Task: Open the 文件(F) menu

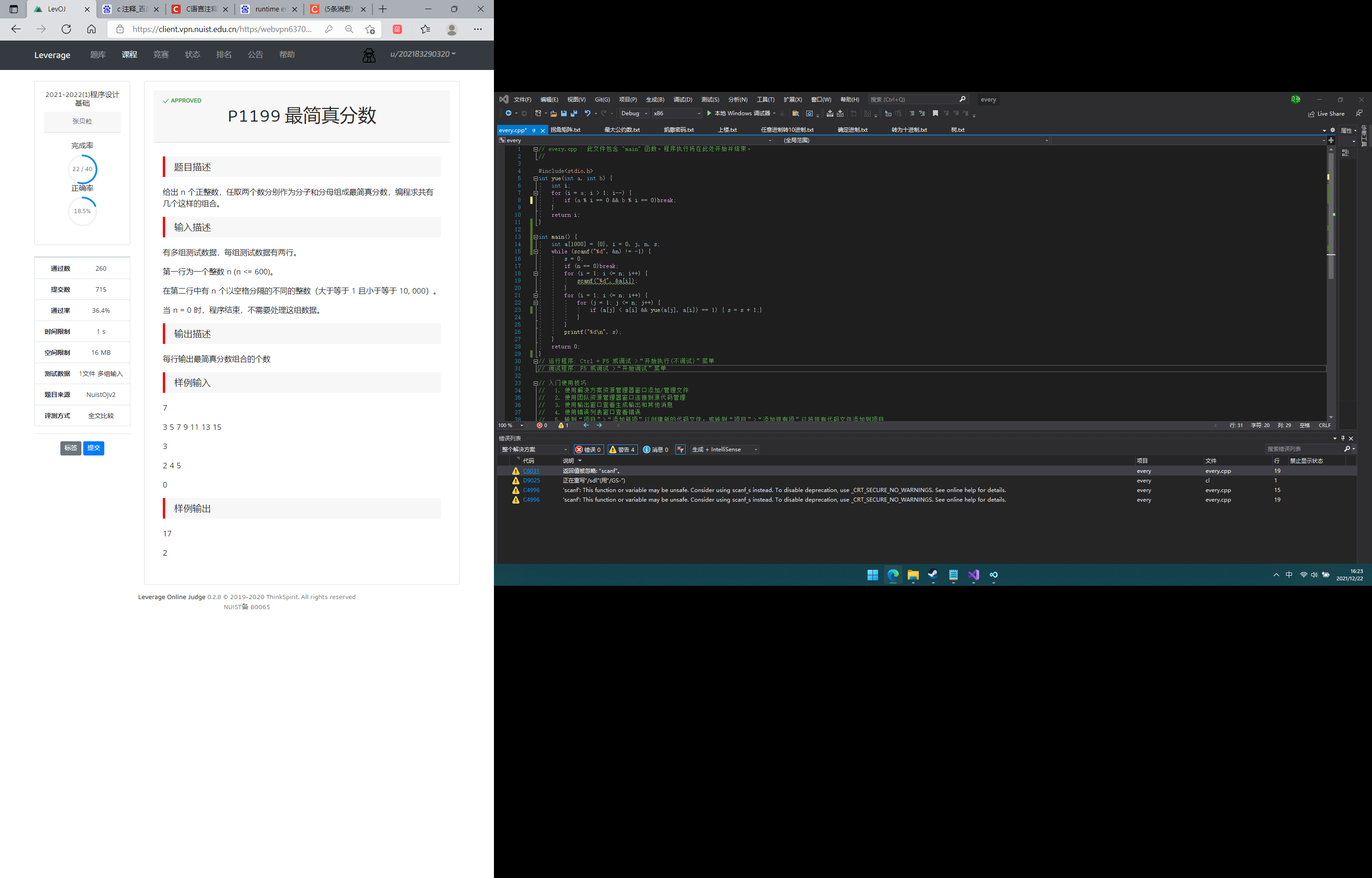Action: [x=522, y=99]
